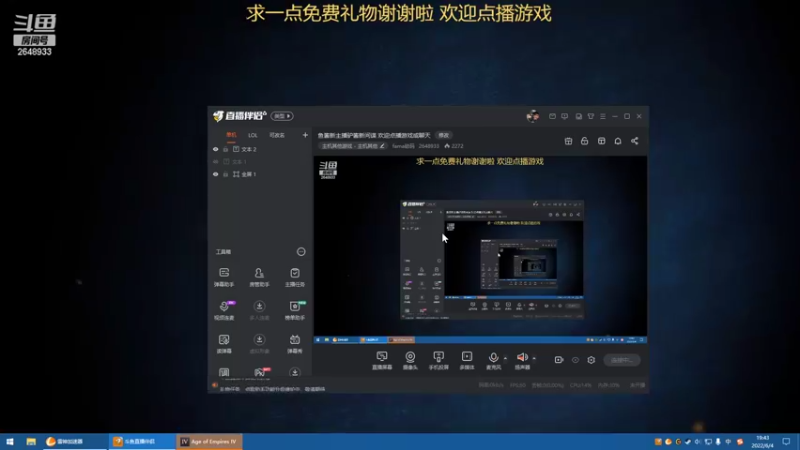Add a new scene with the plus button

pyautogui.click(x=305, y=135)
